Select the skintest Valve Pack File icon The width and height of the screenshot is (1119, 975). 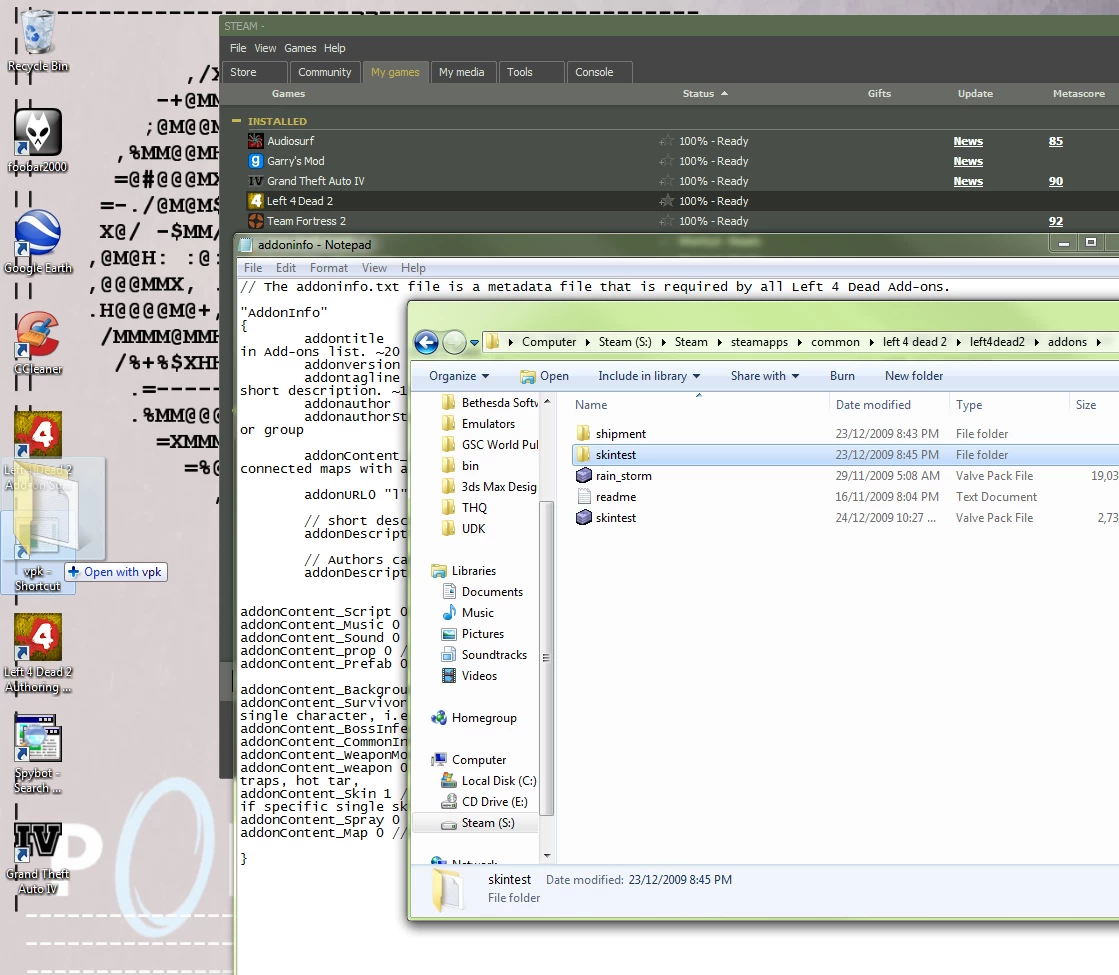tap(584, 517)
